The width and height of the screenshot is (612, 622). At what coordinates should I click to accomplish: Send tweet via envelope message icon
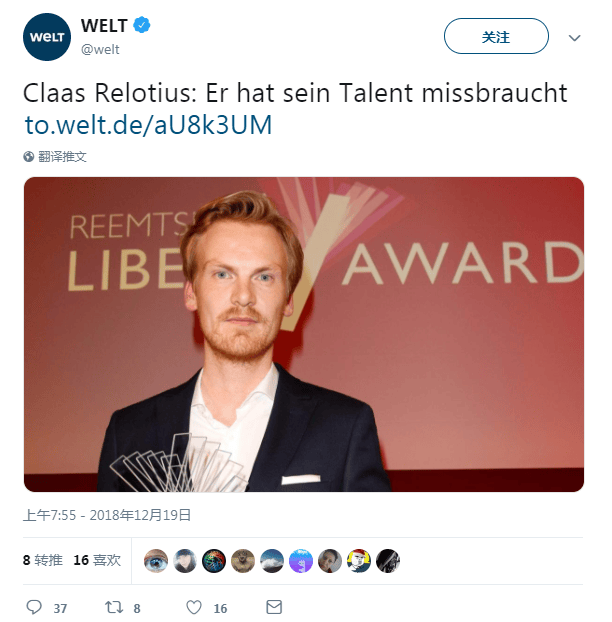coord(274,607)
